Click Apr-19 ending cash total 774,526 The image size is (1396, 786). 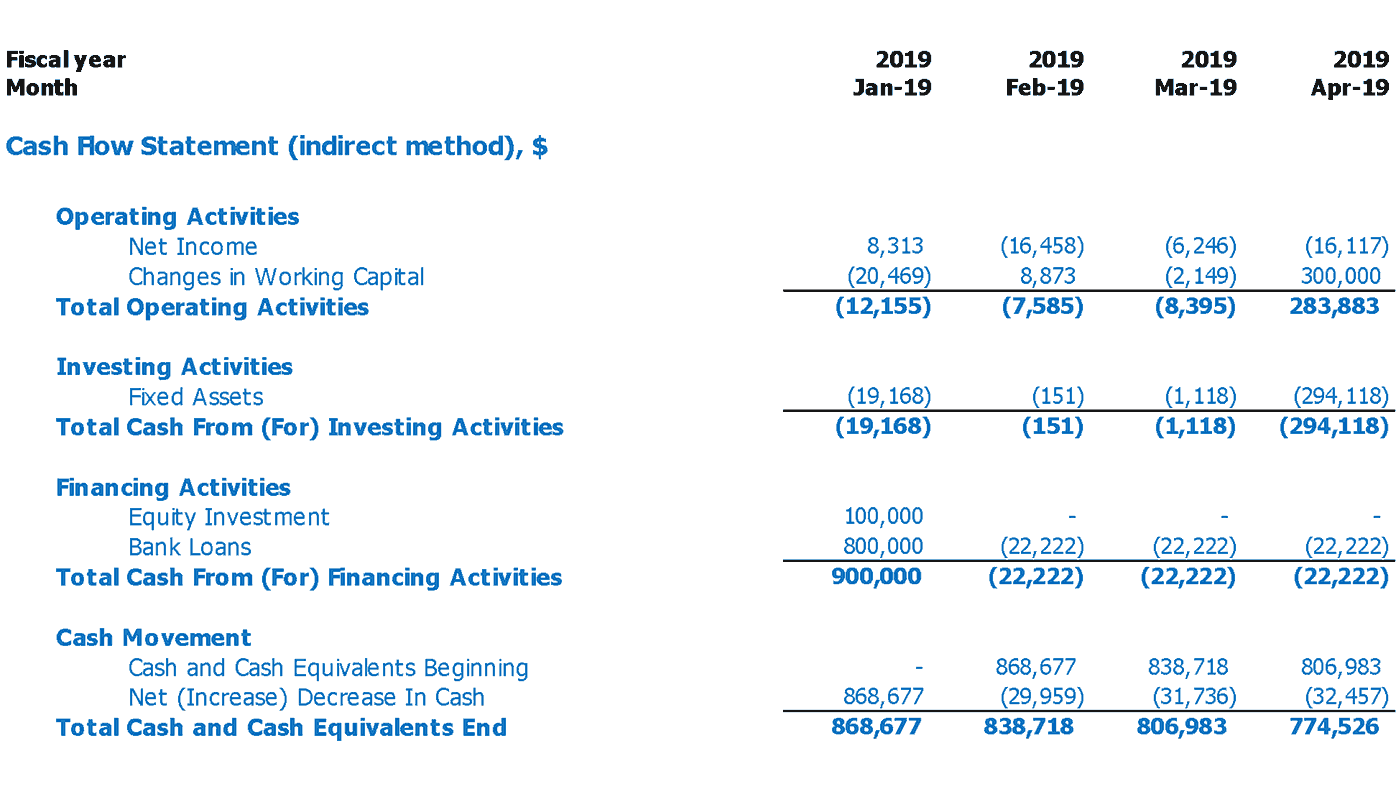1334,727
